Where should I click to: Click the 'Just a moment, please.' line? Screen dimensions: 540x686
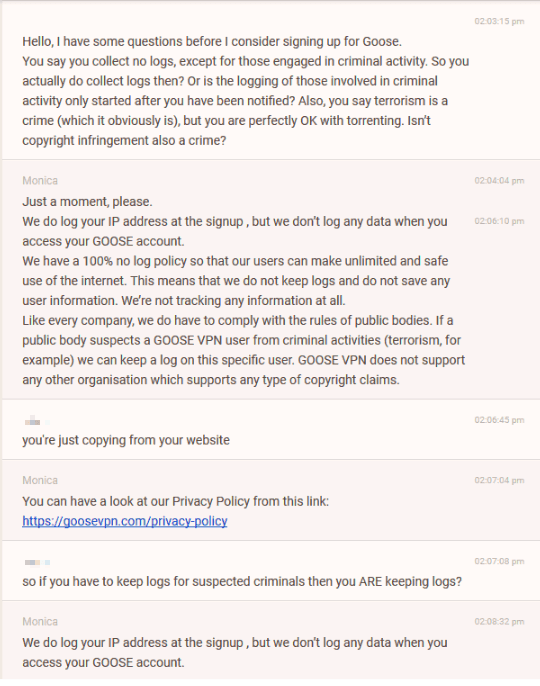point(88,202)
